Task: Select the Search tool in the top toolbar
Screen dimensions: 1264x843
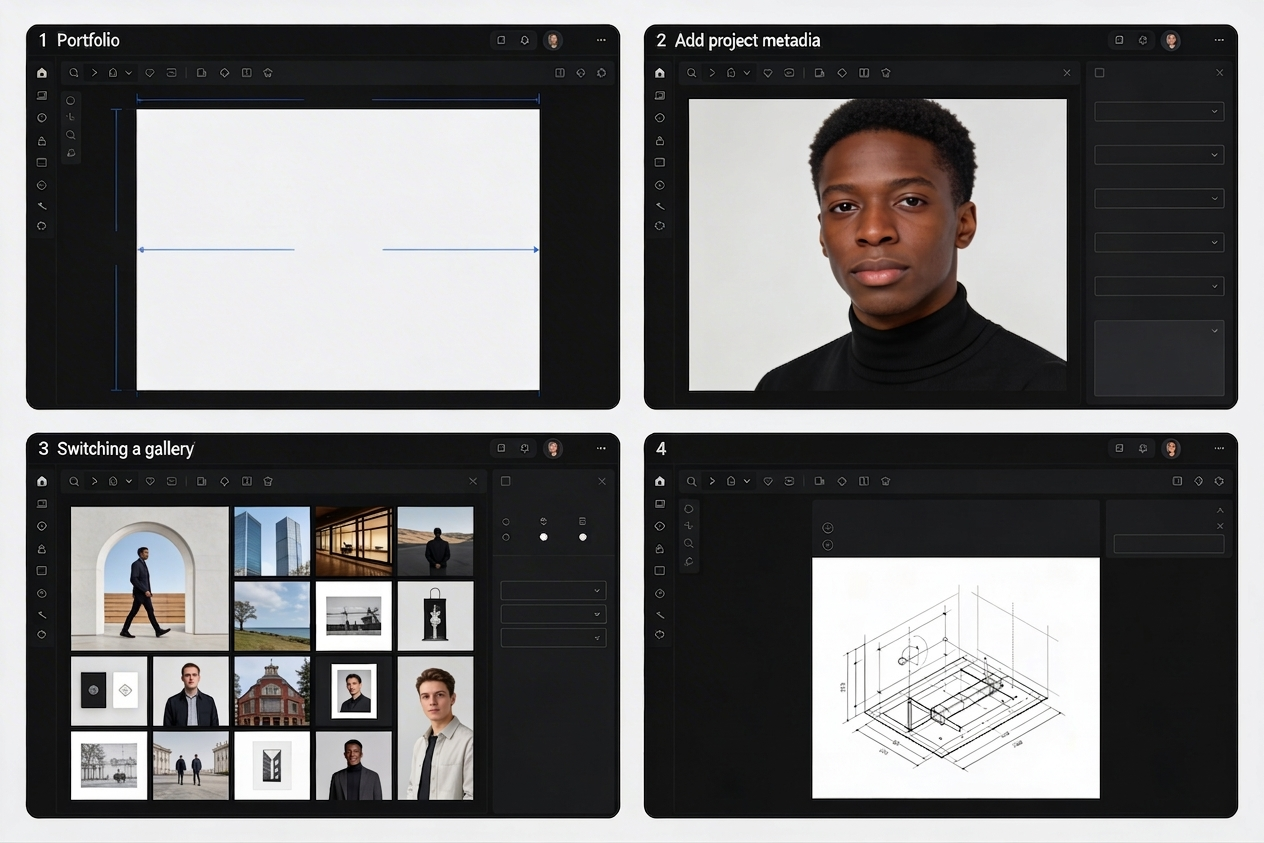Action: coord(73,72)
